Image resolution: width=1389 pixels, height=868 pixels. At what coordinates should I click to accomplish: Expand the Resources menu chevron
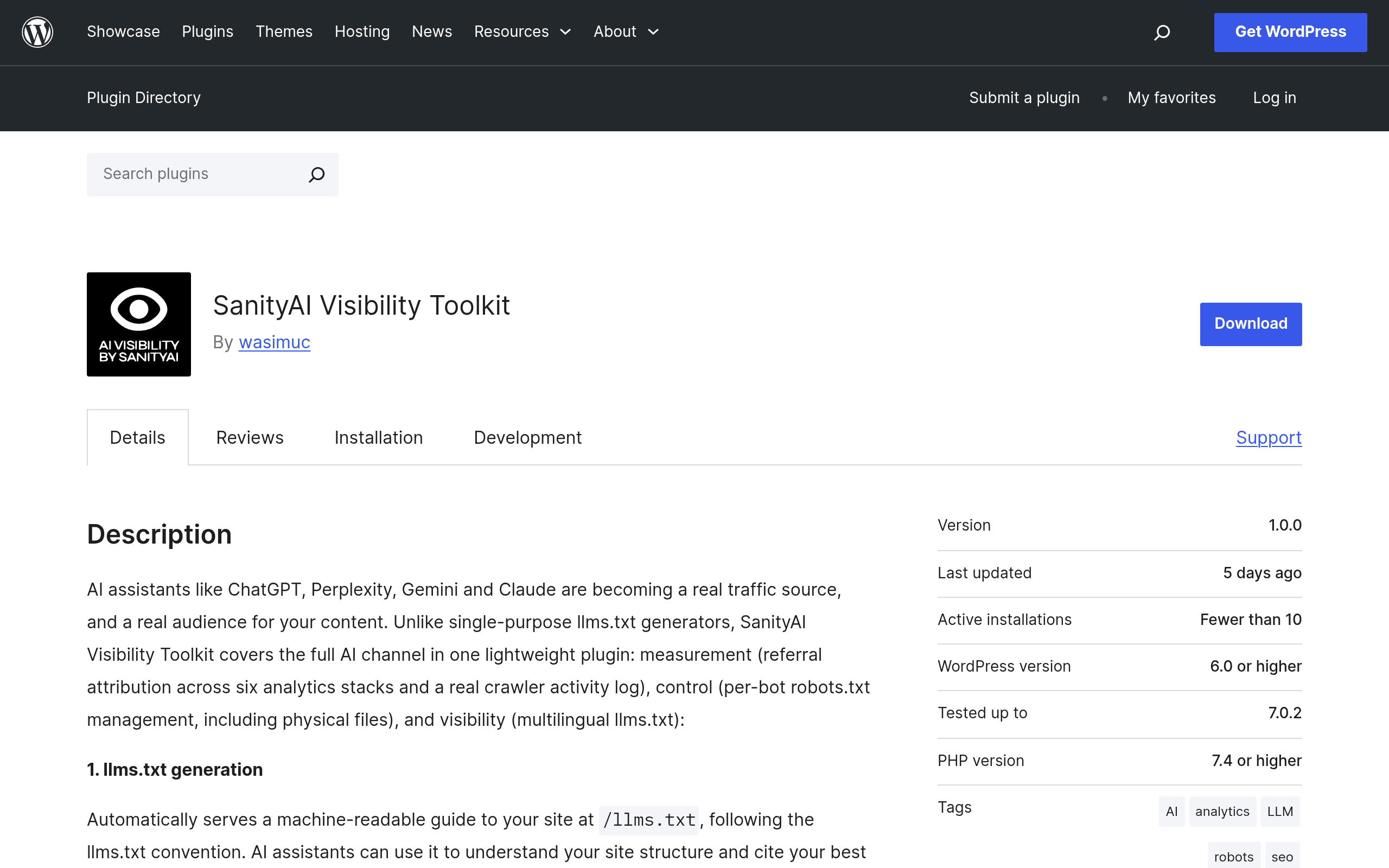click(x=565, y=32)
